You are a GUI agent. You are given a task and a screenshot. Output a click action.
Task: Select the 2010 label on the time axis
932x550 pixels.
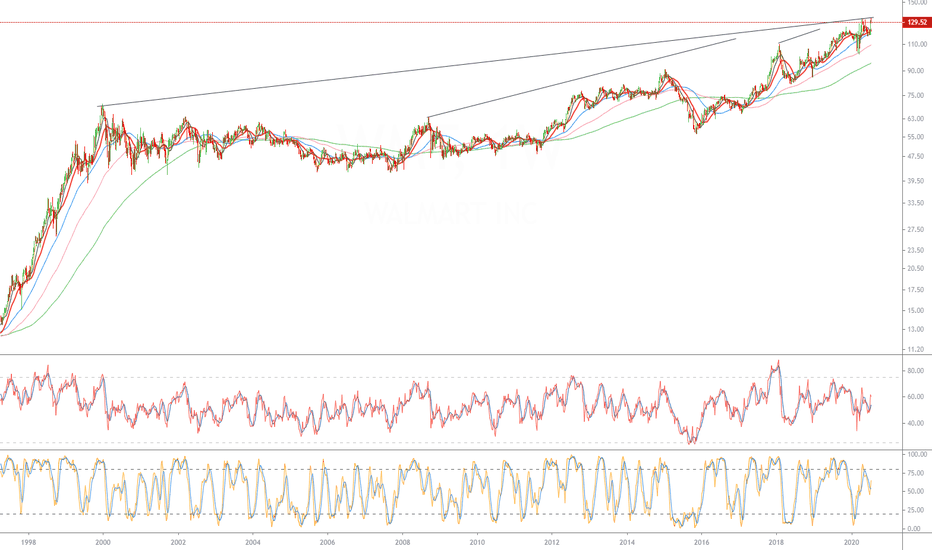point(477,542)
